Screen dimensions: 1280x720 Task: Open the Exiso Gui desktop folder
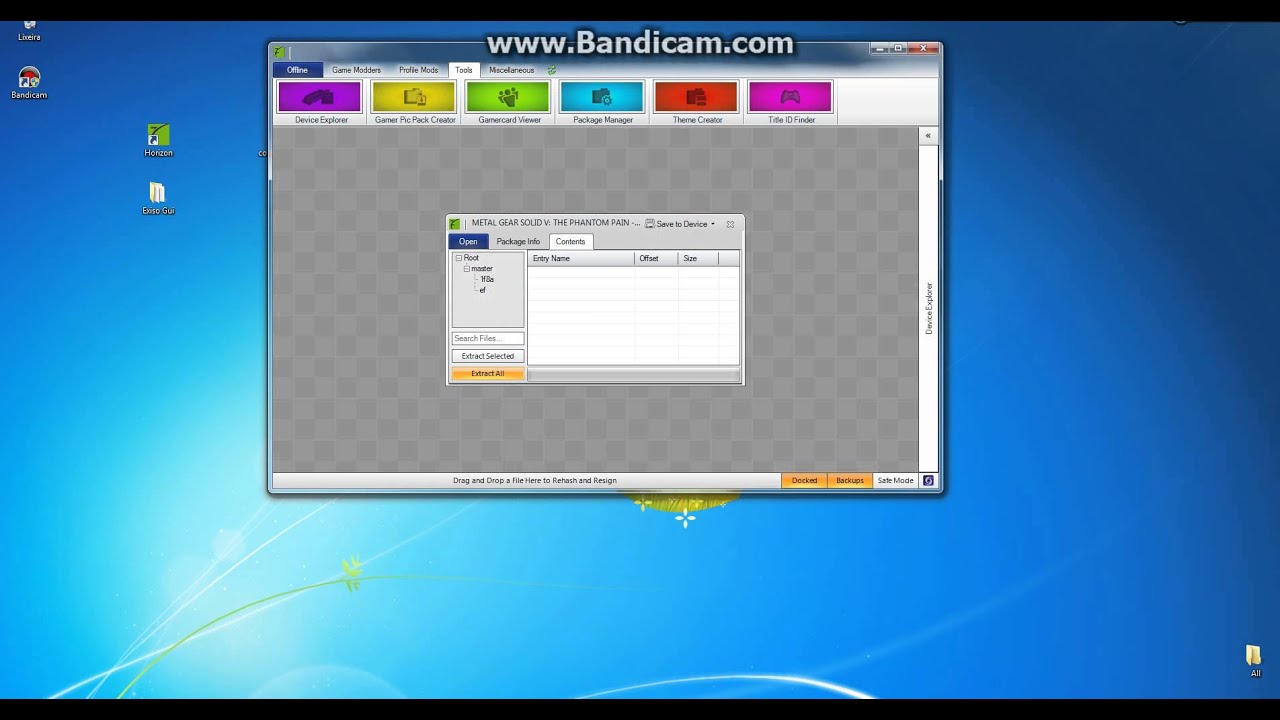coord(158,198)
